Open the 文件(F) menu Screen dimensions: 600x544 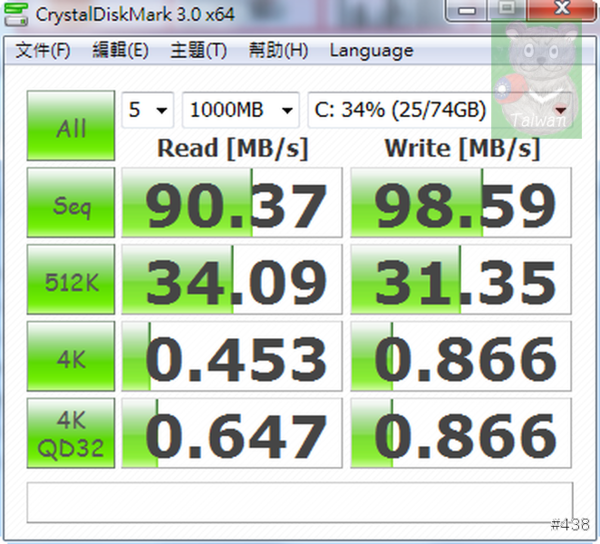click(43, 50)
